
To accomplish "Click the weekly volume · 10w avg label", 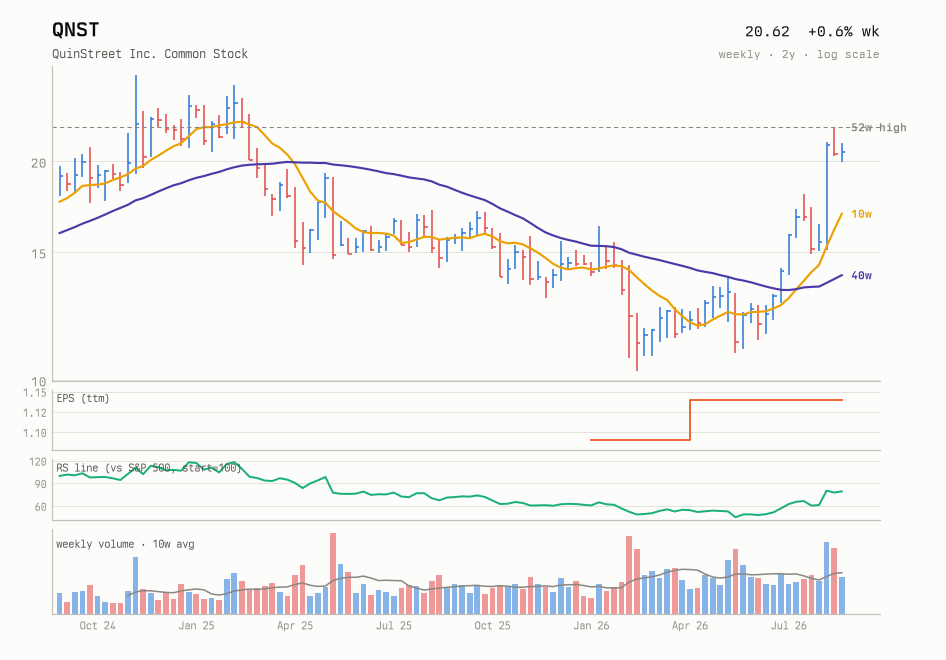I will click(125, 544).
